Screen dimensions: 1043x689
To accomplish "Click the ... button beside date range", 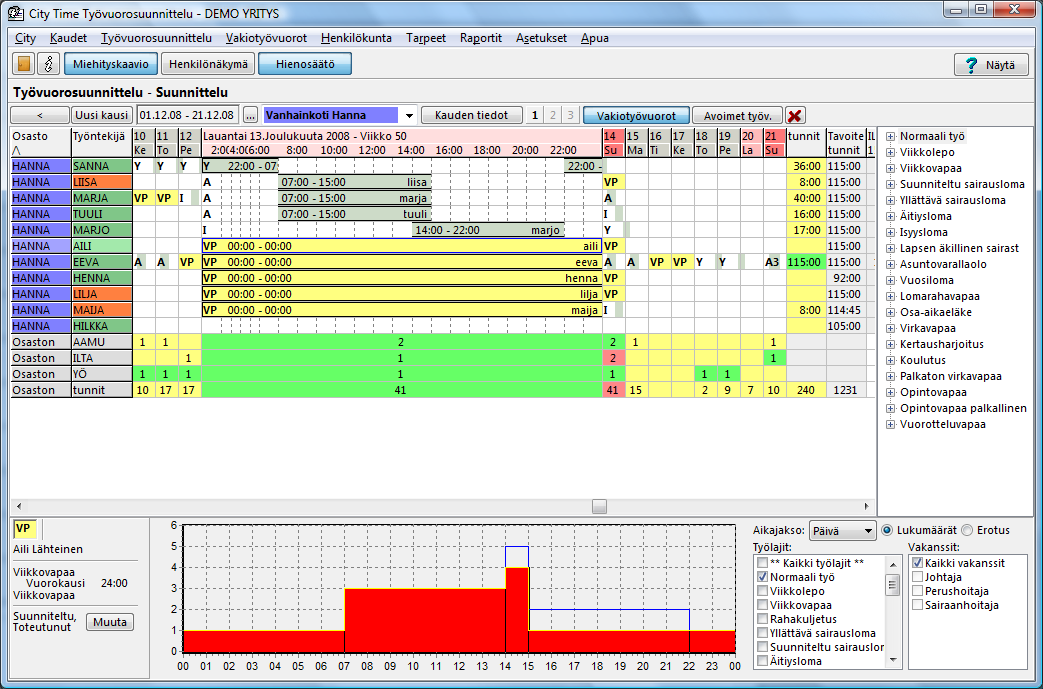I will pyautogui.click(x=250, y=115).
